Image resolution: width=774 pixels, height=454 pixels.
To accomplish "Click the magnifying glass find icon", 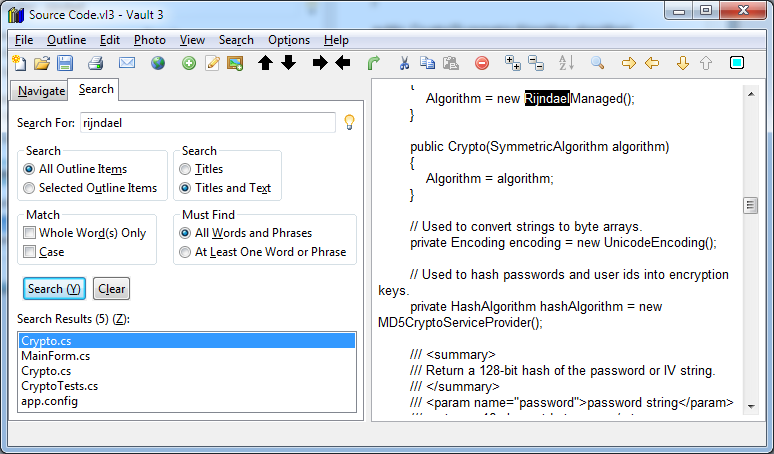I will click(597, 63).
